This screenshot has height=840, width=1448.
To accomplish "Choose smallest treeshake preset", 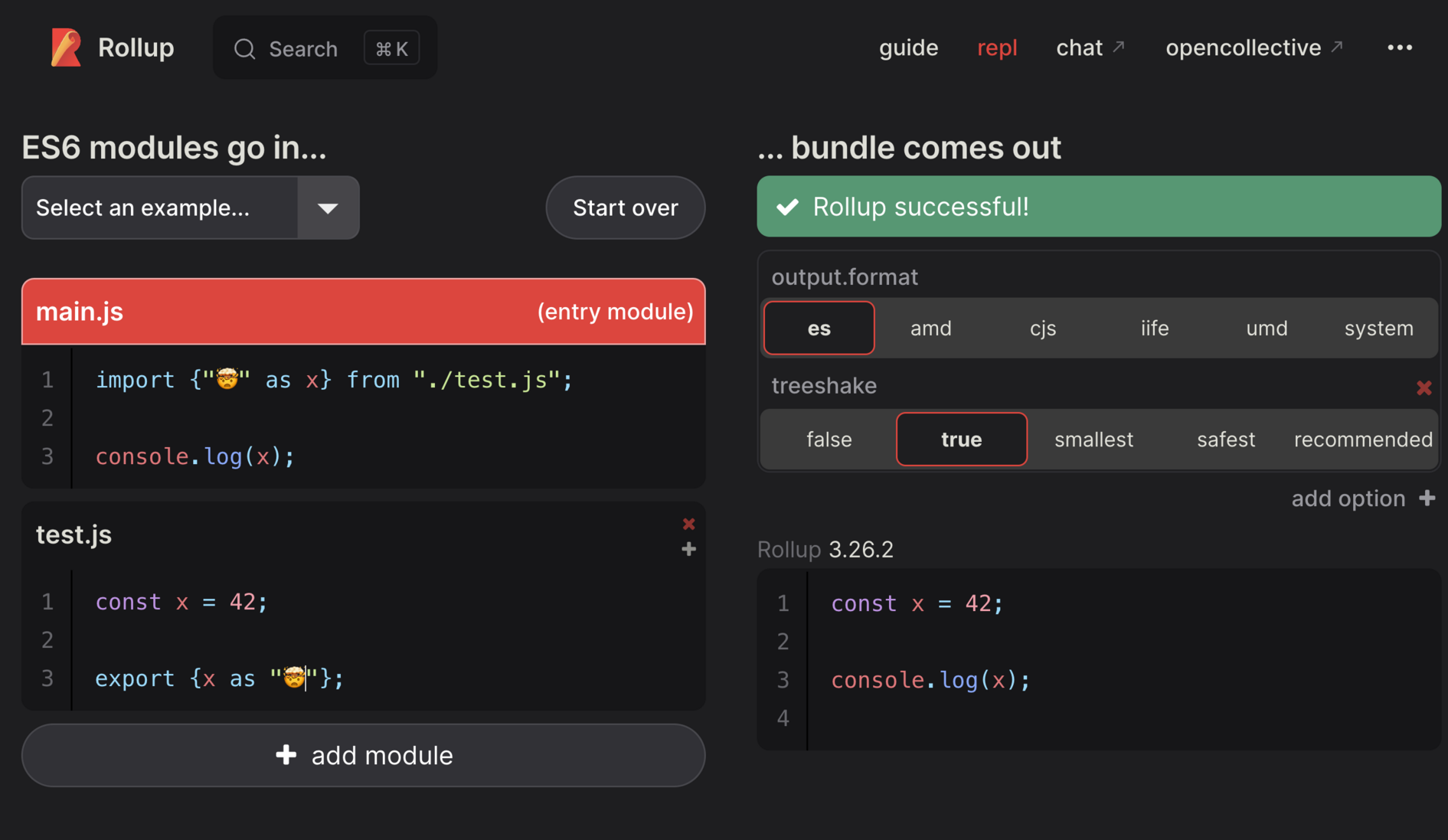I will (x=1093, y=440).
